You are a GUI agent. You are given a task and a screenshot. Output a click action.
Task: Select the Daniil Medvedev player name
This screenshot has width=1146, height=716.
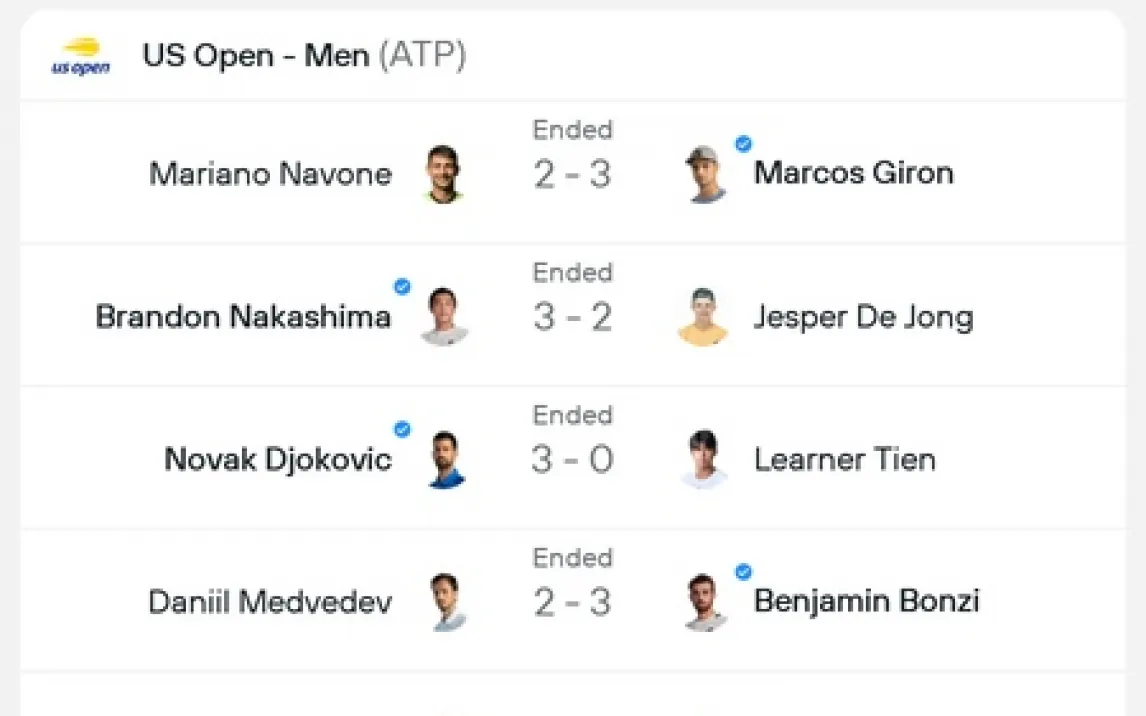pos(270,602)
